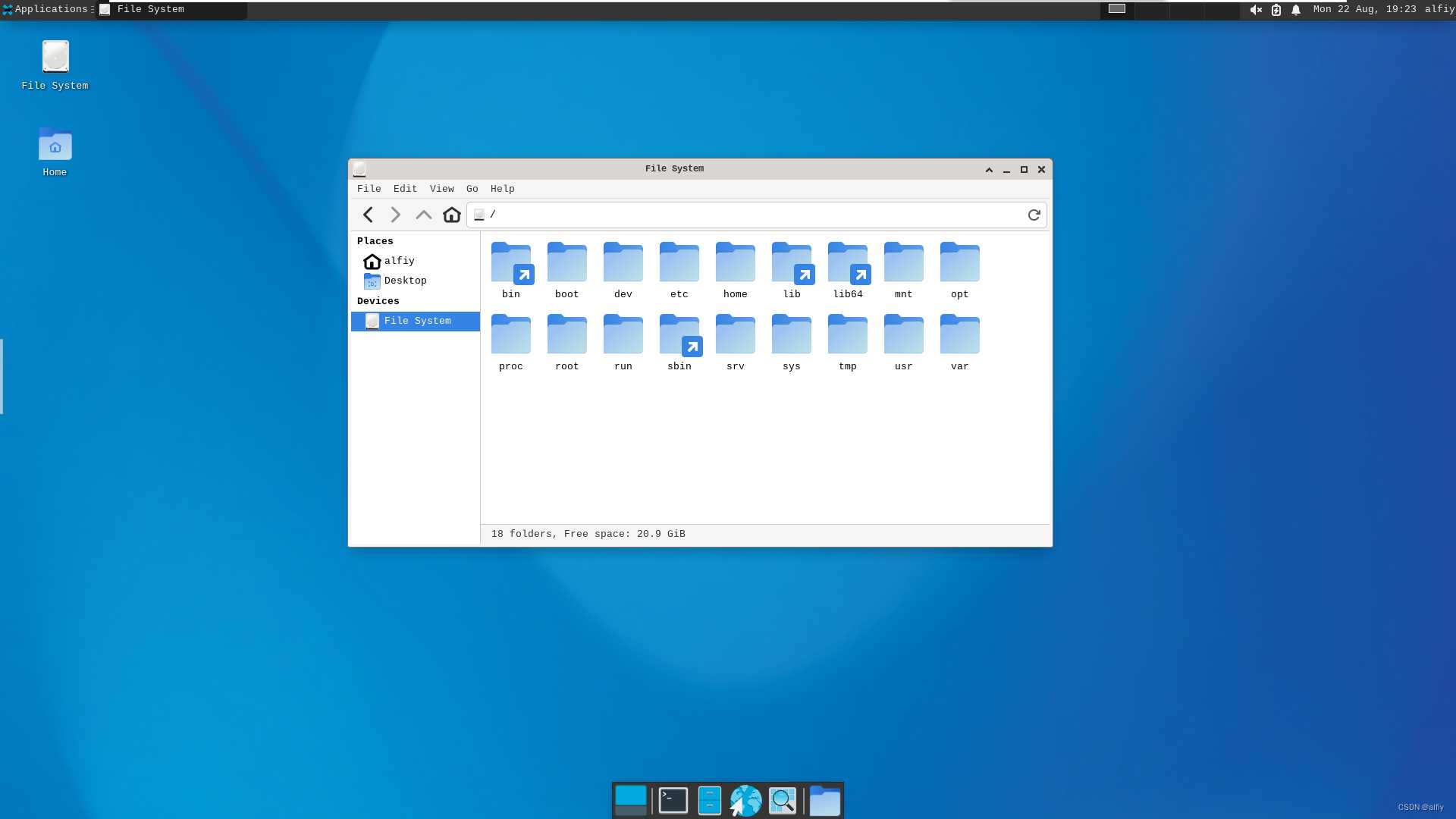Select the dev folder
This screenshot has width=1456, height=819.
coord(623,270)
